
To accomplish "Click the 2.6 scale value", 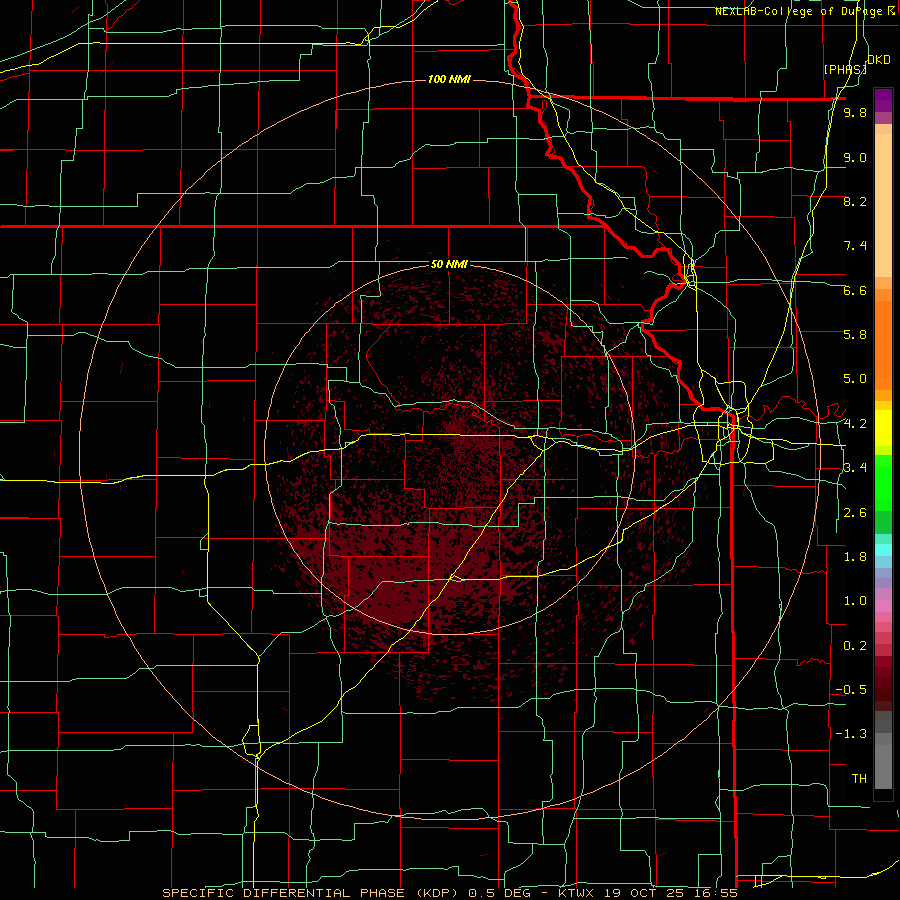I will [x=855, y=513].
